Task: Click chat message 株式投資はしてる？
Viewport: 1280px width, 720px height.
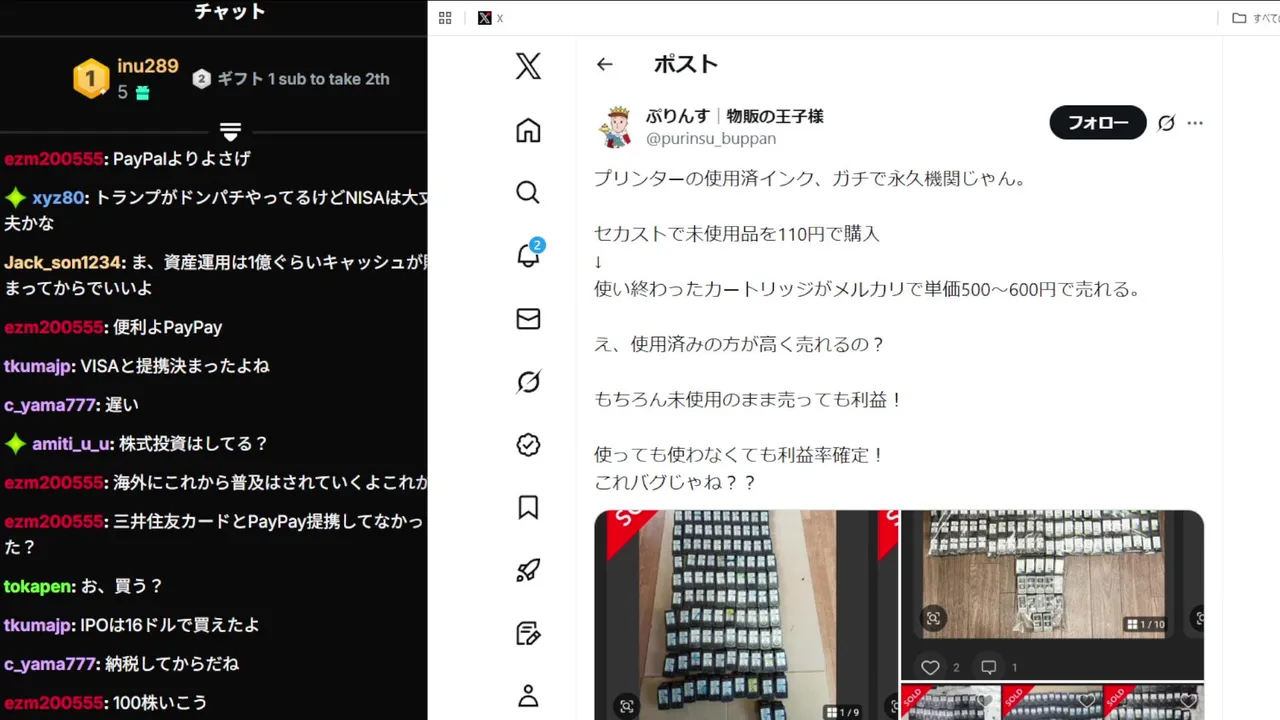Action: tap(193, 443)
